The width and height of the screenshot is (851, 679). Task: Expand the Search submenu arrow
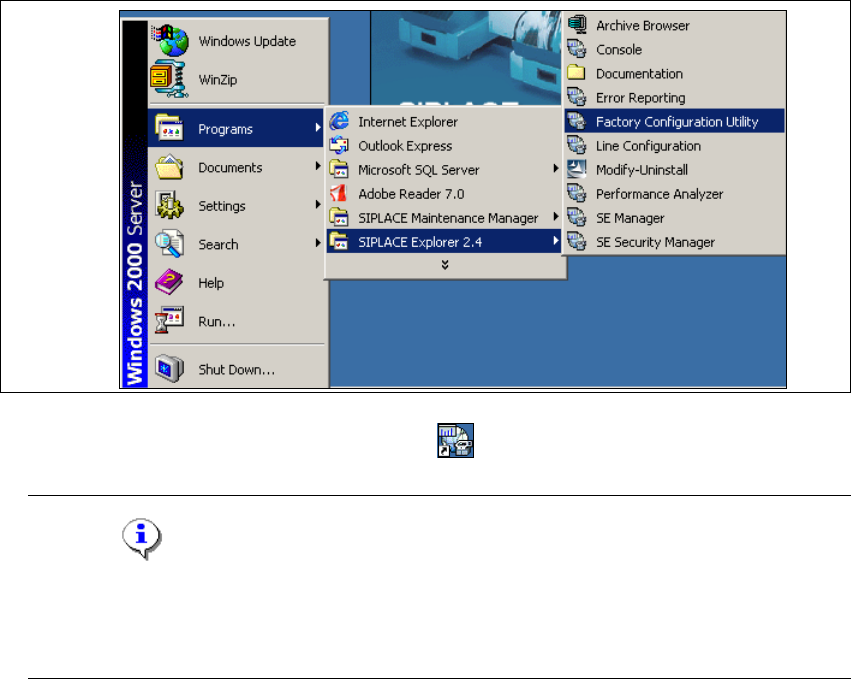tap(318, 243)
